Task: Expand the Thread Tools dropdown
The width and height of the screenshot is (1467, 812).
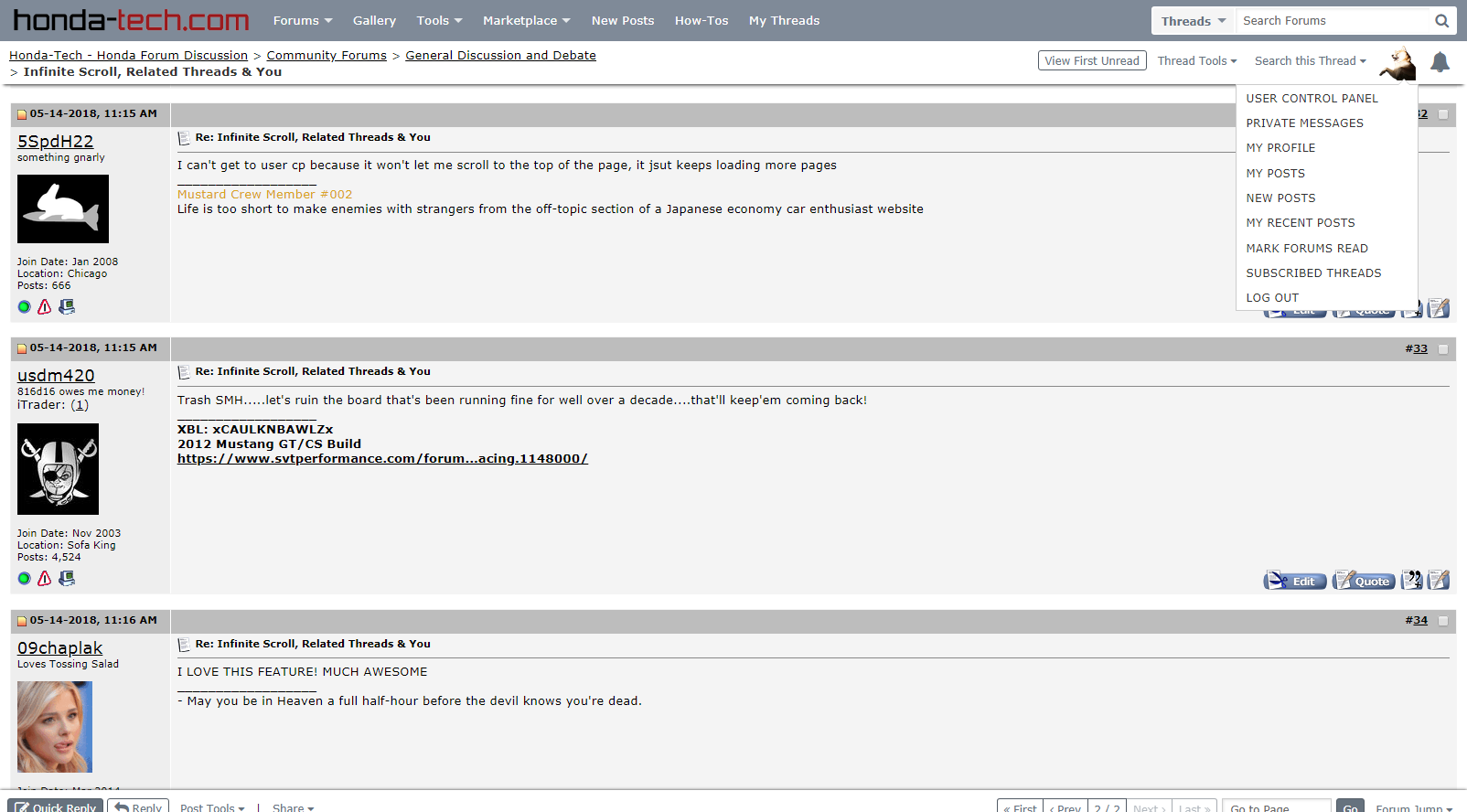Action: point(1196,61)
